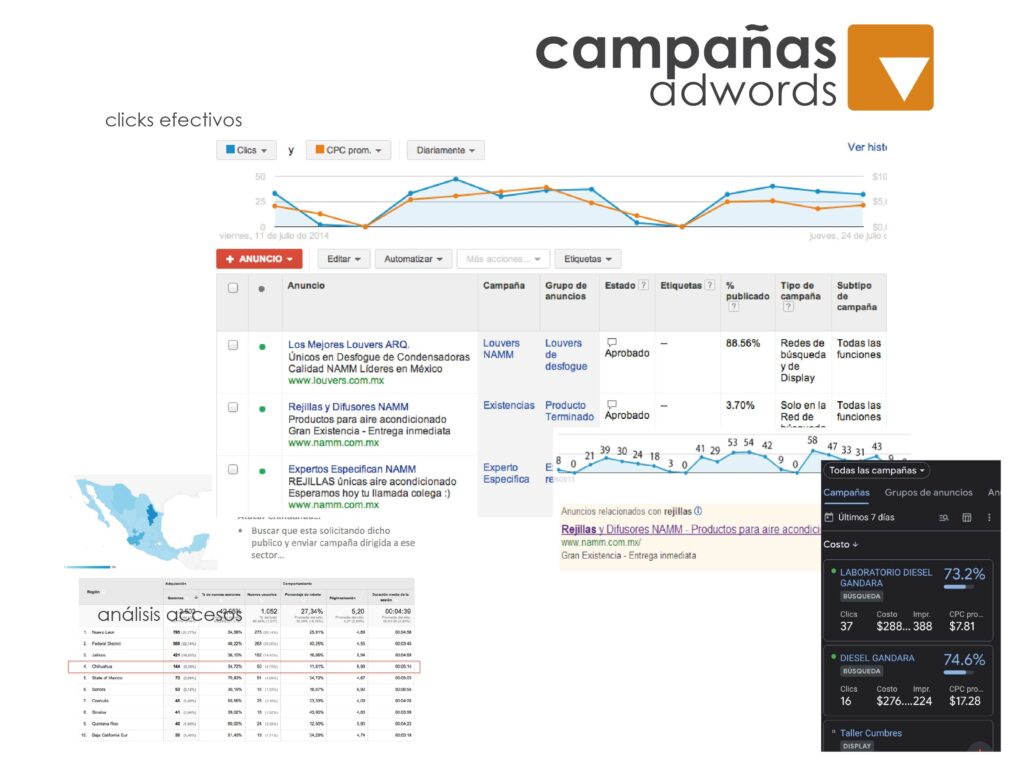Viewport: 1024px width, 768px height.
Task: Open LABORATORIO DIESEL GANDARA campaign
Action: tap(886, 577)
